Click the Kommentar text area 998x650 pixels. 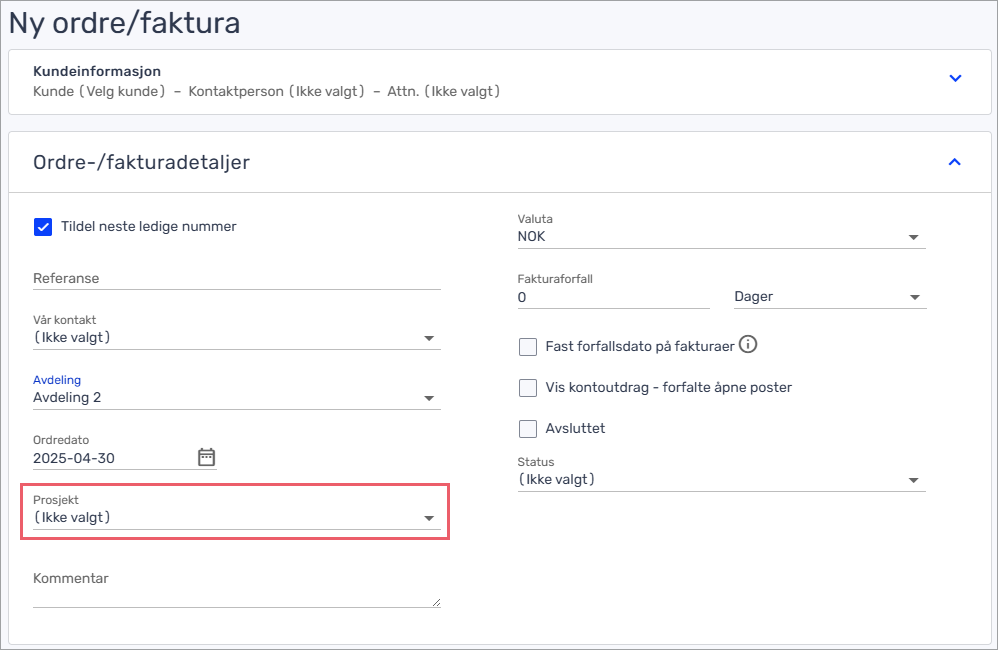pyautogui.click(x=237, y=589)
